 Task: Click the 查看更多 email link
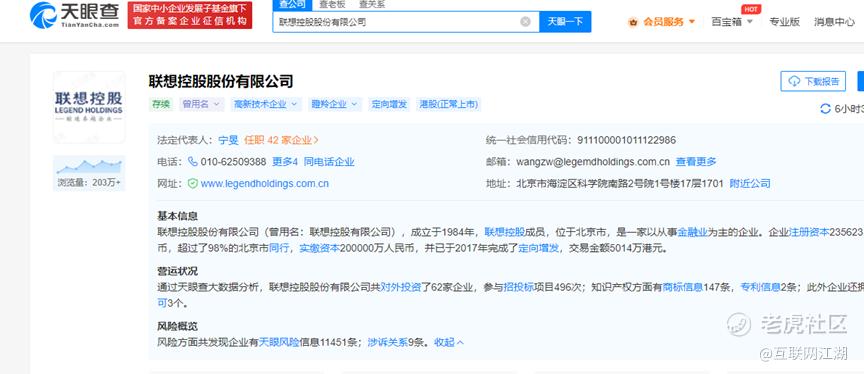(x=696, y=162)
